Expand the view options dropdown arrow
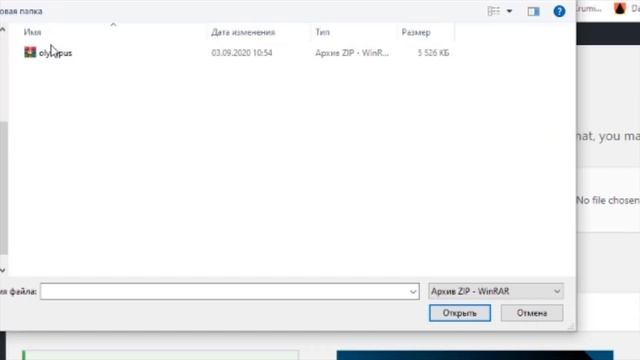The width and height of the screenshot is (640, 360). click(x=509, y=11)
